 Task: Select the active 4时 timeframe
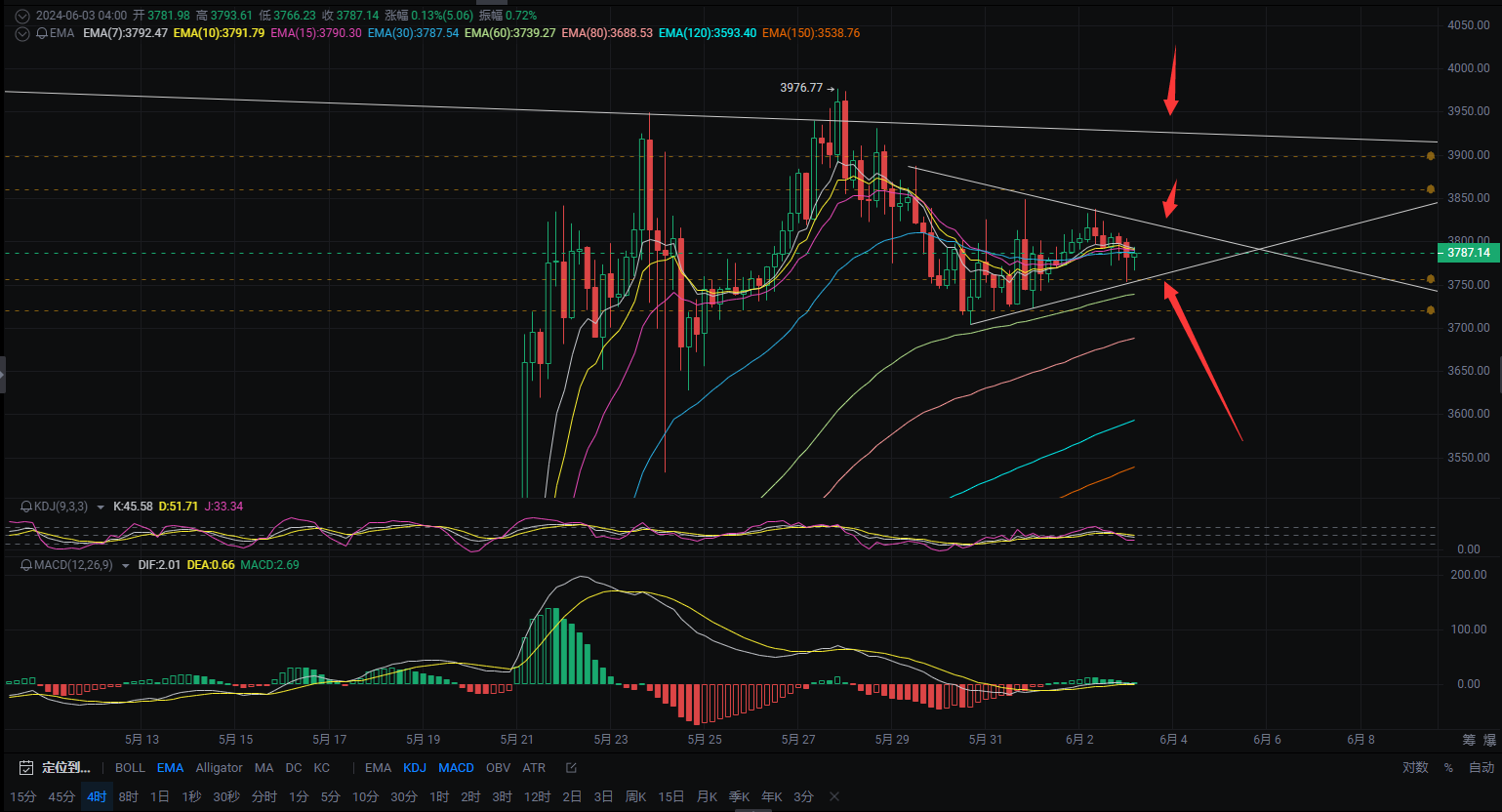pos(97,797)
